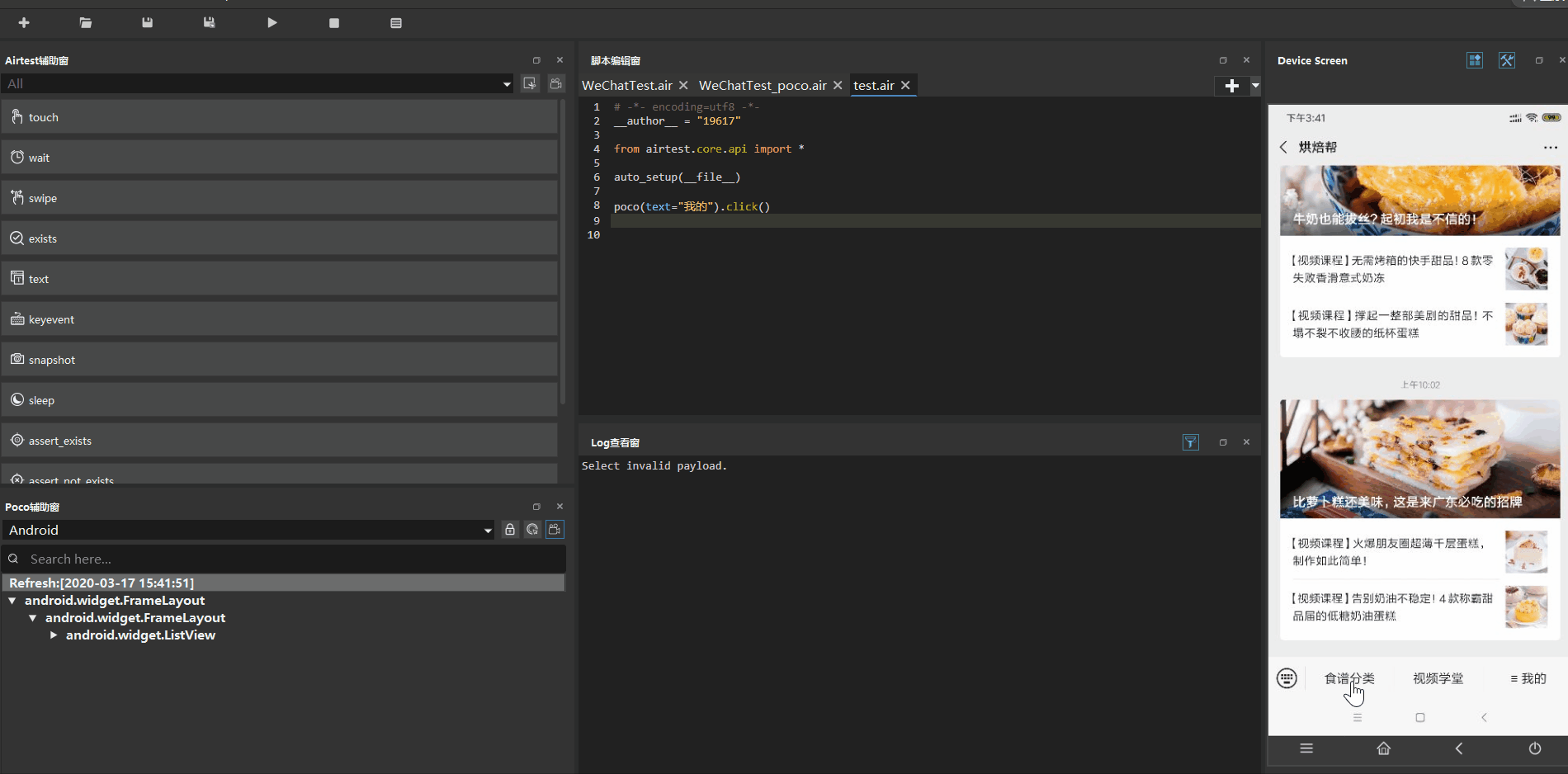The width and height of the screenshot is (1568, 774).
Task: Open script via folder toolbar icon
Action: (x=86, y=23)
